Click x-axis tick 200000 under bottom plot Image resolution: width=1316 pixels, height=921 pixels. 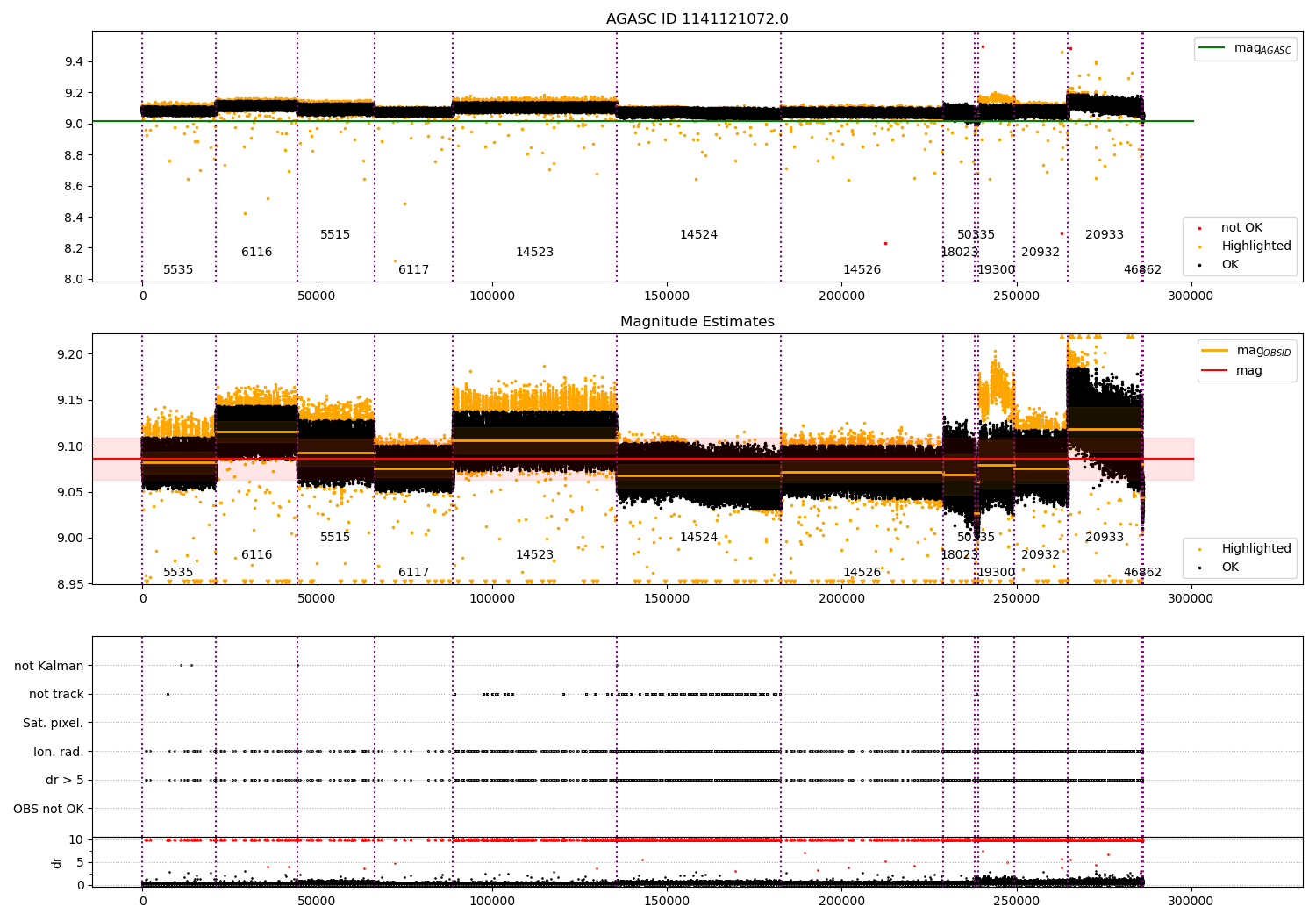(x=841, y=901)
